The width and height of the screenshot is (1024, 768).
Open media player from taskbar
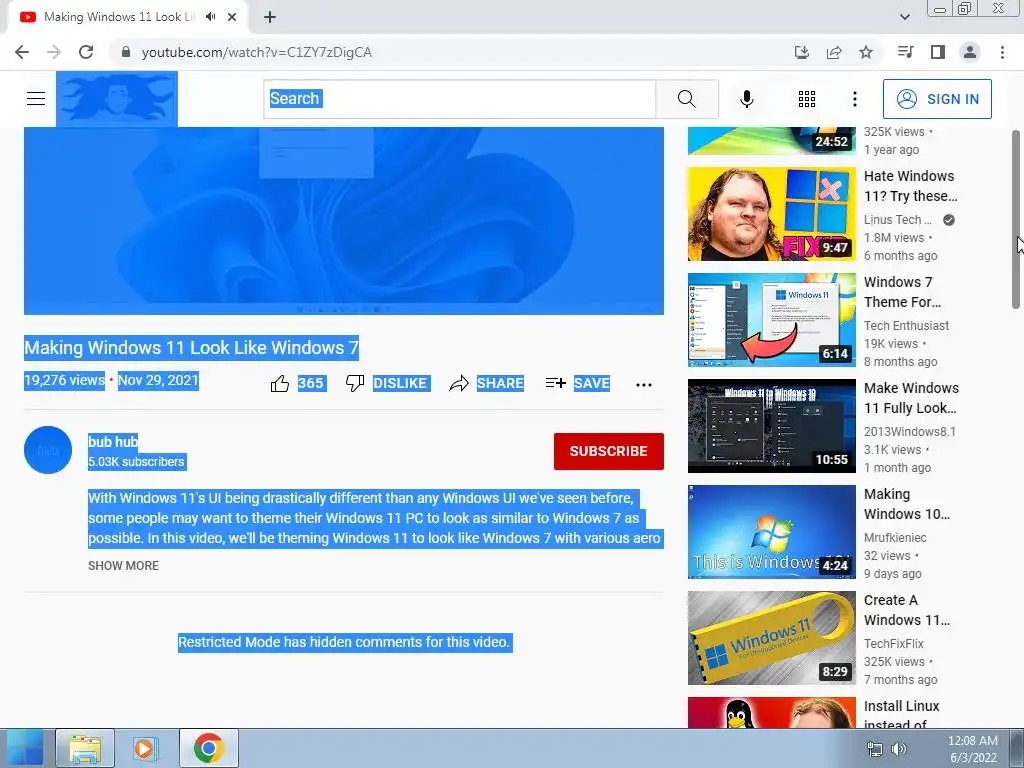[x=145, y=748]
